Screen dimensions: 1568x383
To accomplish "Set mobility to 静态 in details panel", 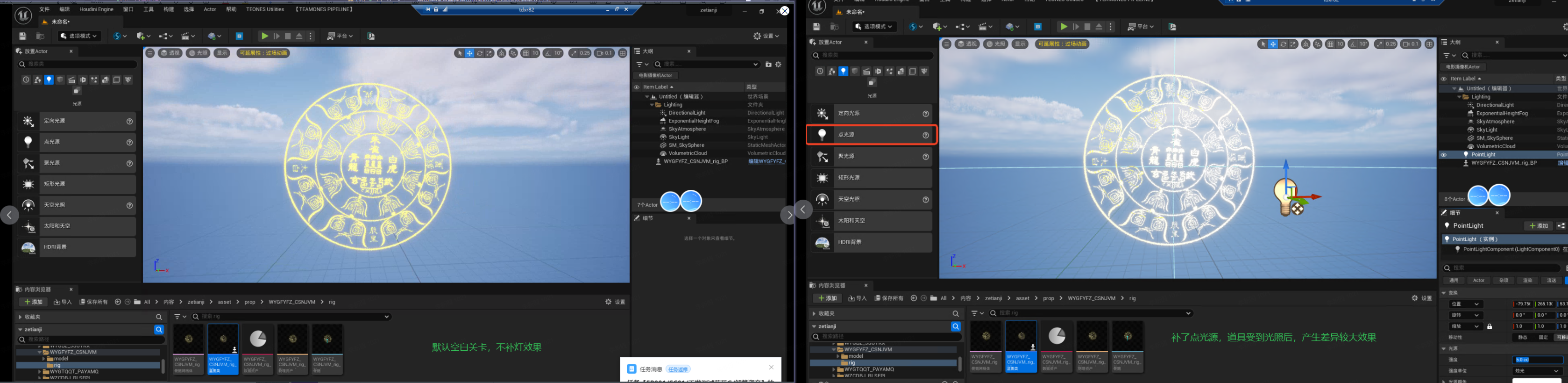I will tap(1522, 337).
